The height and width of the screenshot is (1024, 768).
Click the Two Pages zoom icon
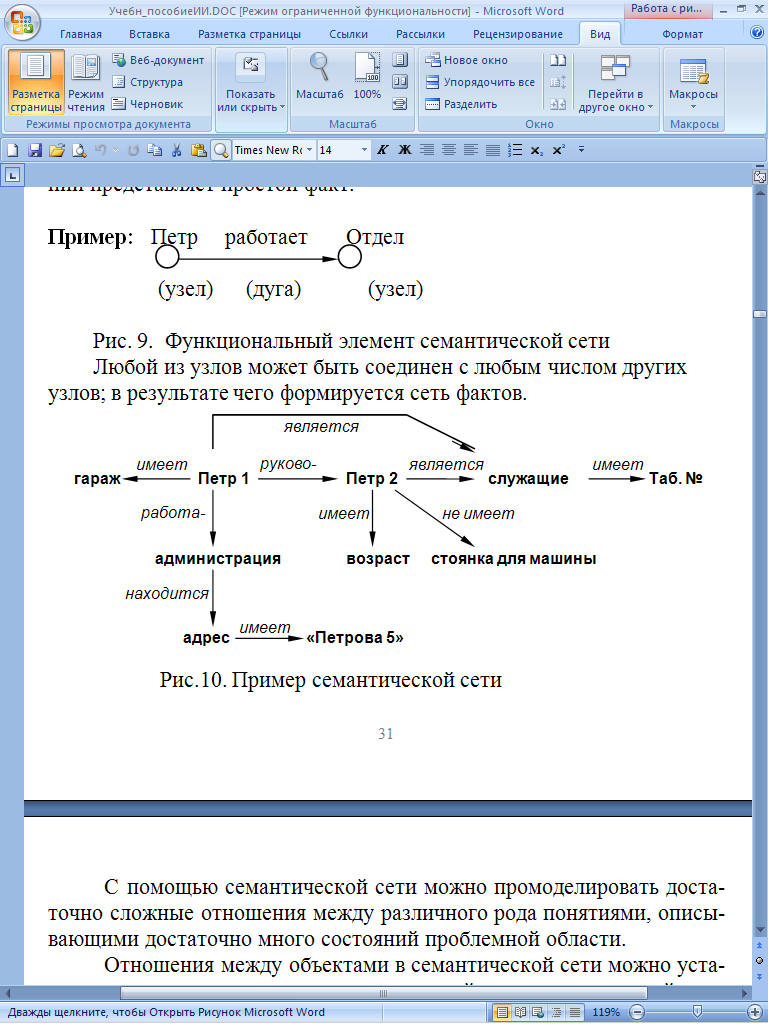click(400, 82)
